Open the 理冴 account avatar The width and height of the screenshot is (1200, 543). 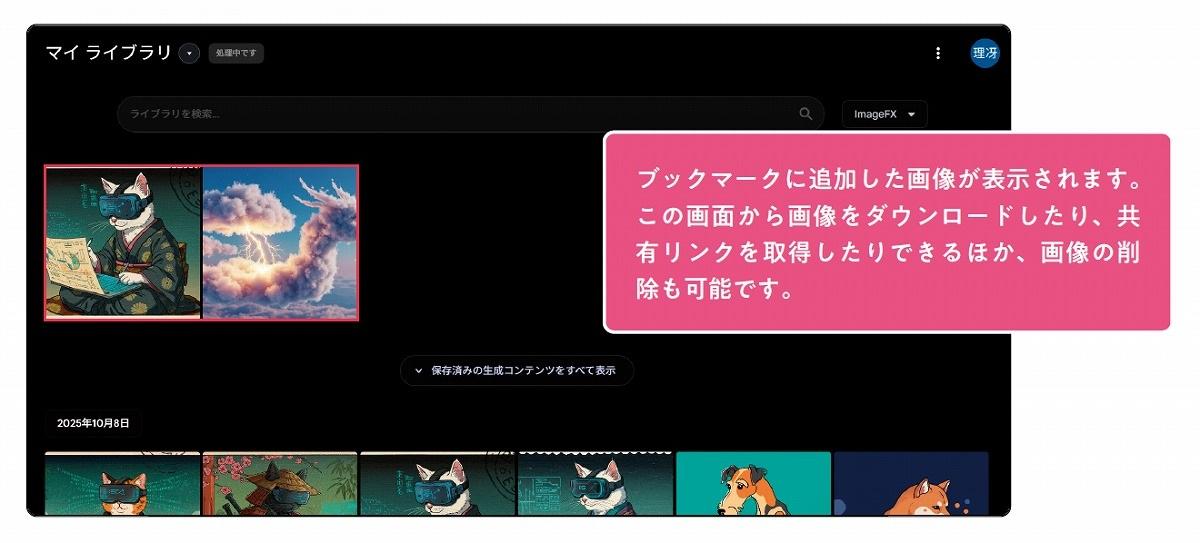tap(984, 53)
